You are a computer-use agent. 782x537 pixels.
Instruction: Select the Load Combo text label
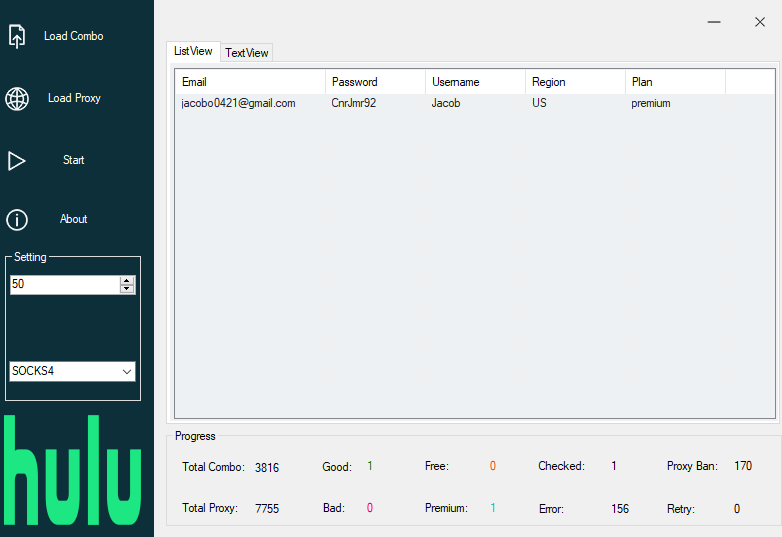click(73, 36)
